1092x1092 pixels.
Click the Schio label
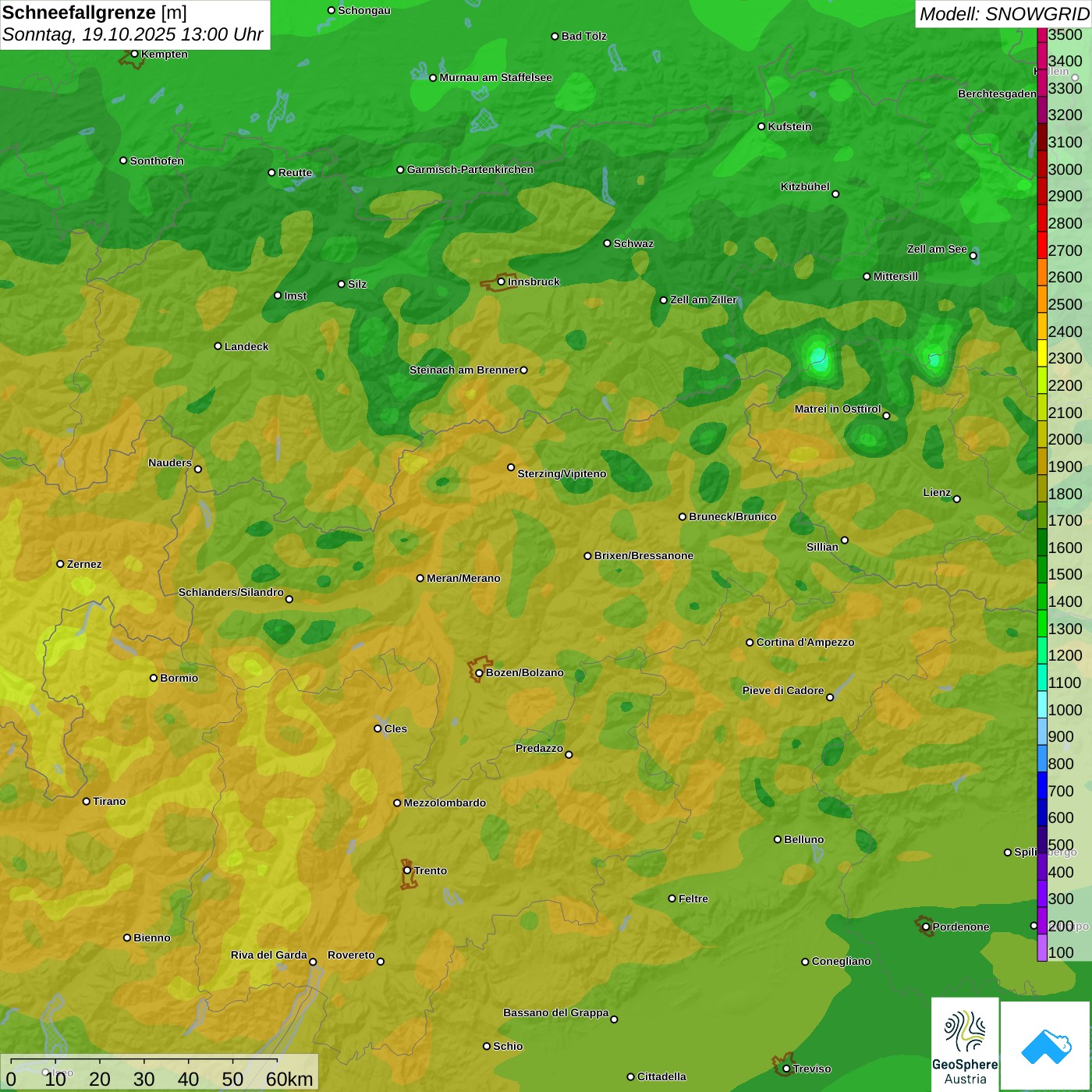pos(508,1046)
